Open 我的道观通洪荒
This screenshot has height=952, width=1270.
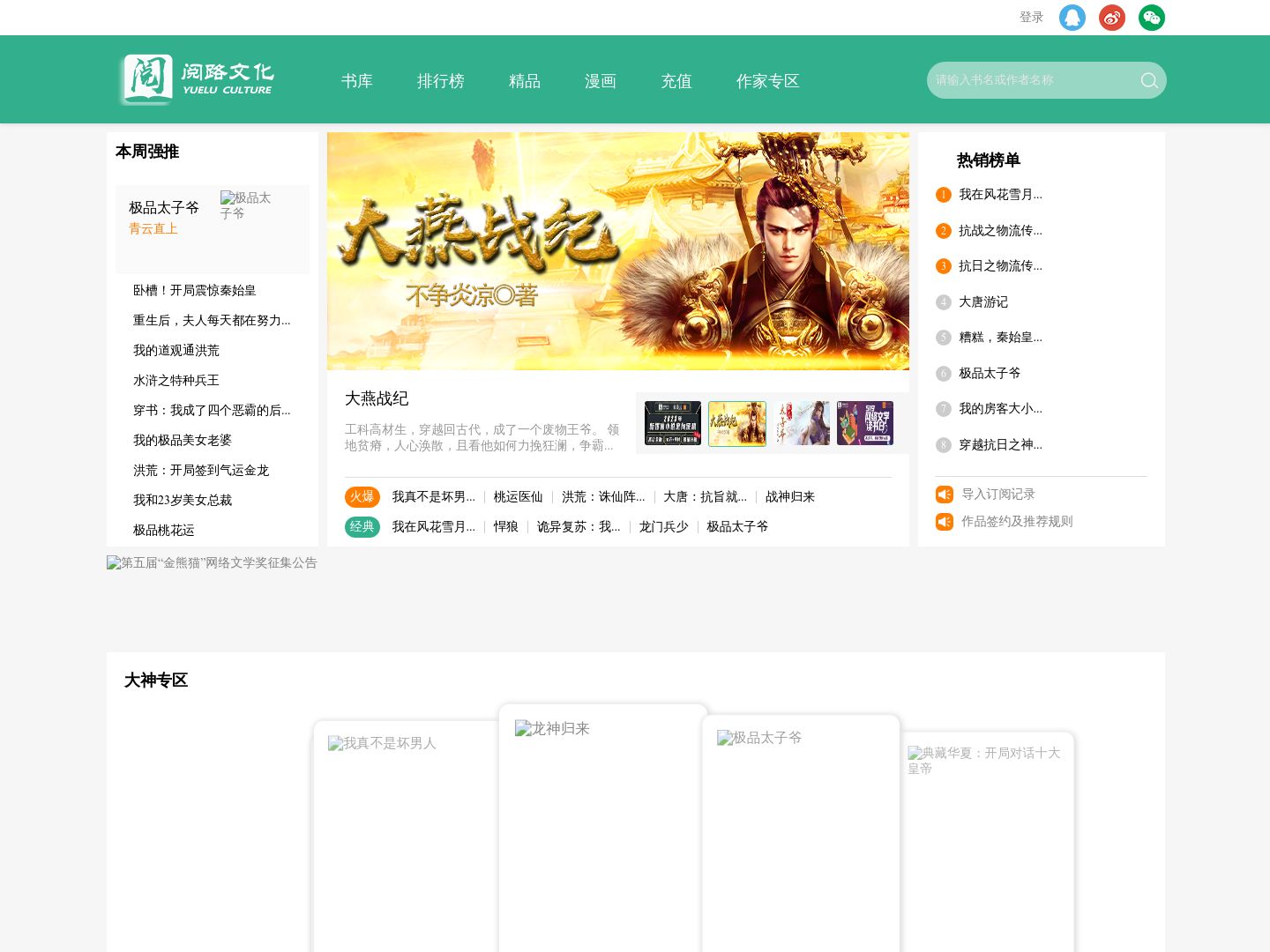pos(176,350)
